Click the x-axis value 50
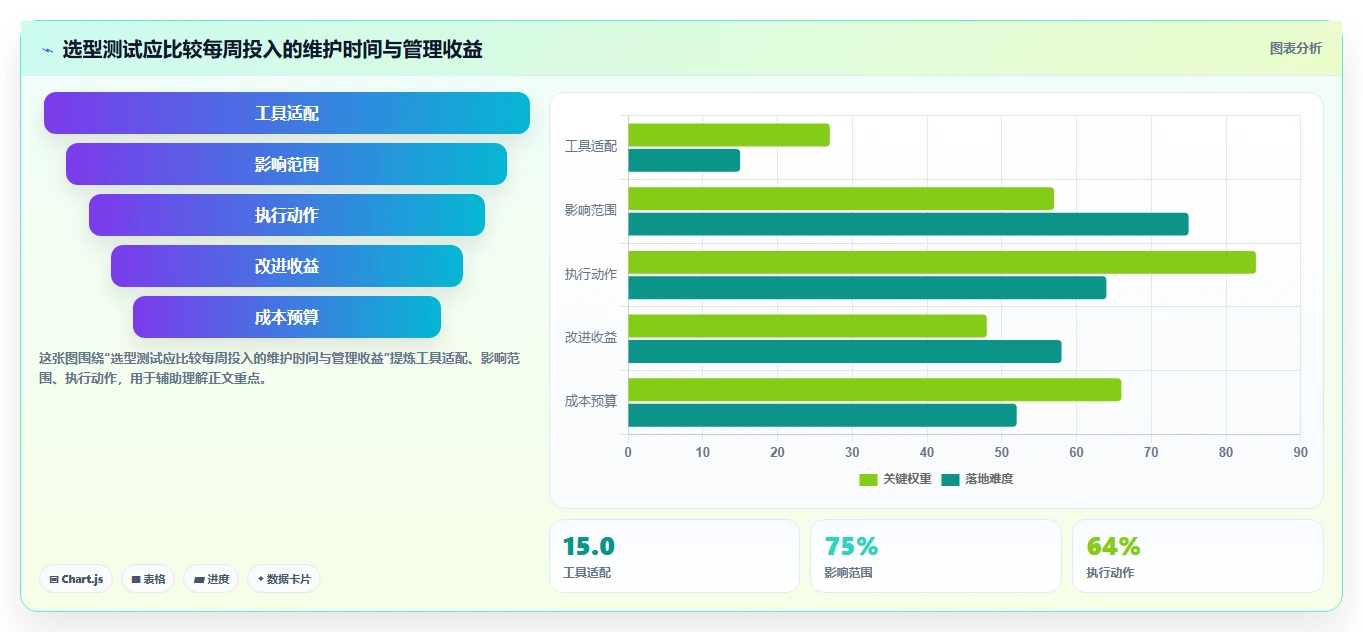This screenshot has height=632, width=1363. [x=1002, y=452]
